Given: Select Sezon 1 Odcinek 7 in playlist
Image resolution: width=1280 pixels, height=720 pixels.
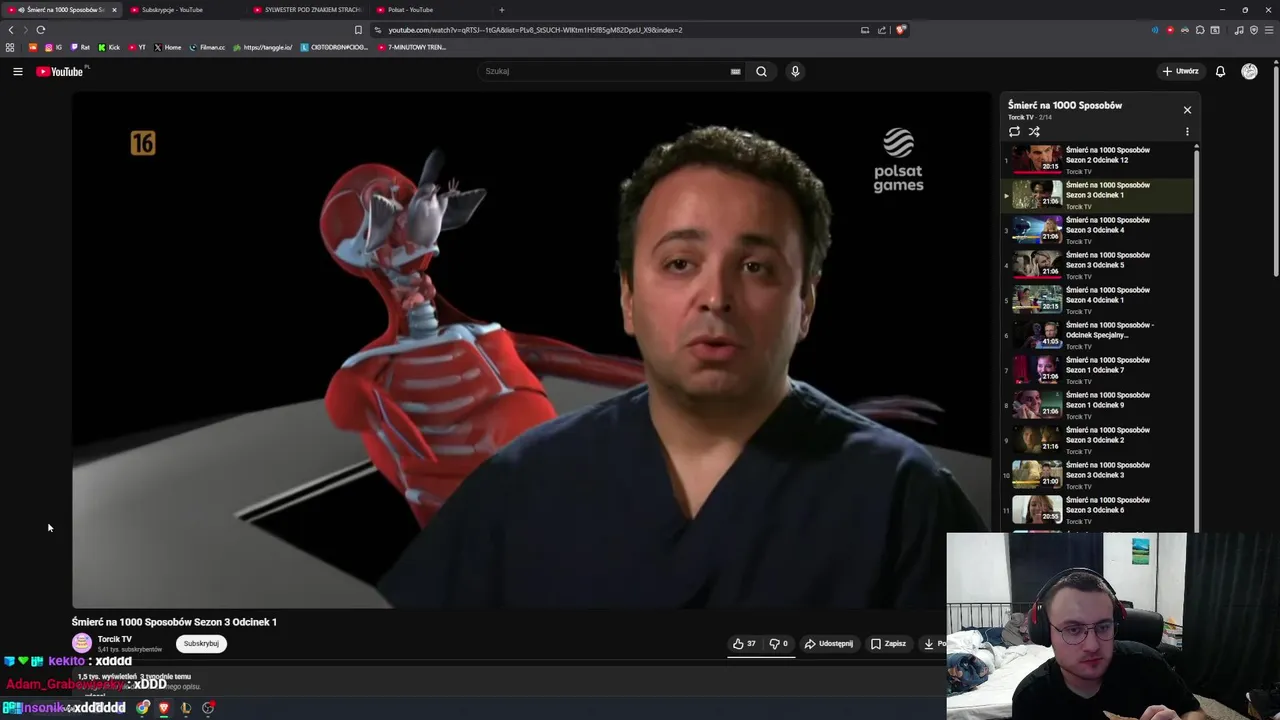Looking at the screenshot, I should (1097, 370).
